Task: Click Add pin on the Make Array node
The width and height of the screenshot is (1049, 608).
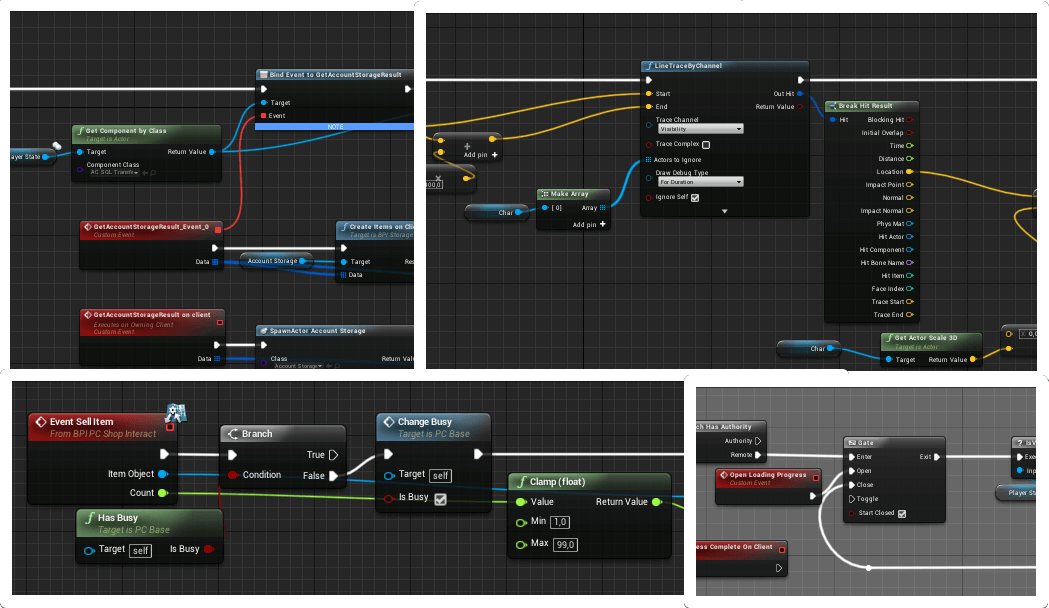Action: pos(589,225)
